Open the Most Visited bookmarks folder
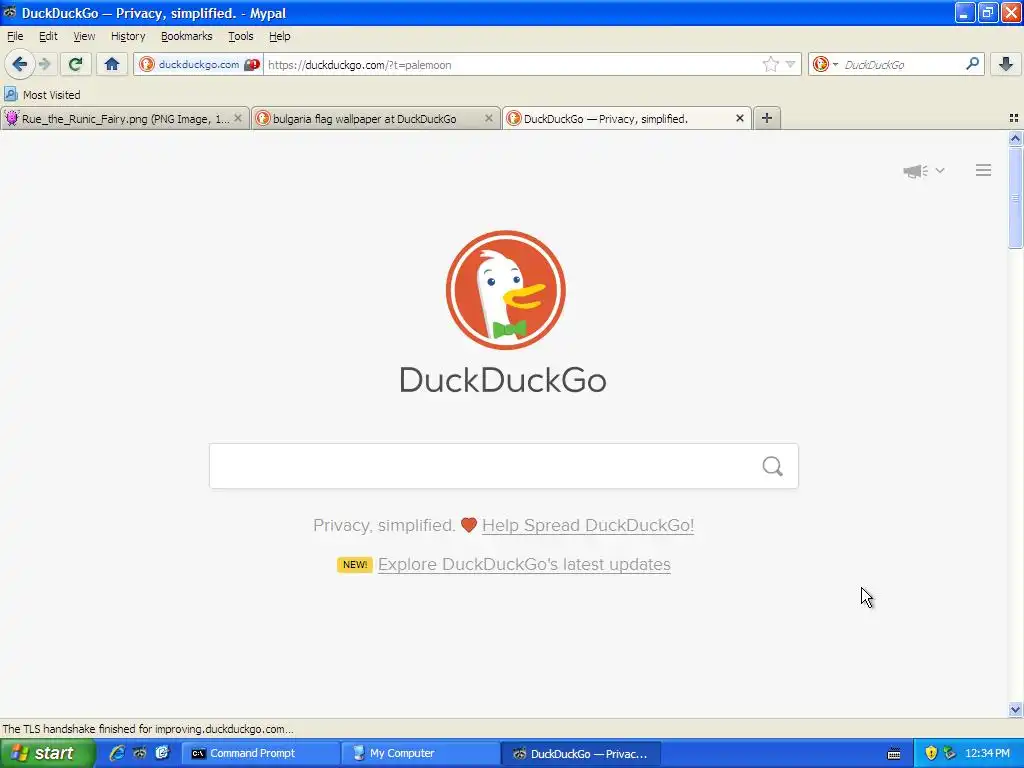 (x=42, y=95)
